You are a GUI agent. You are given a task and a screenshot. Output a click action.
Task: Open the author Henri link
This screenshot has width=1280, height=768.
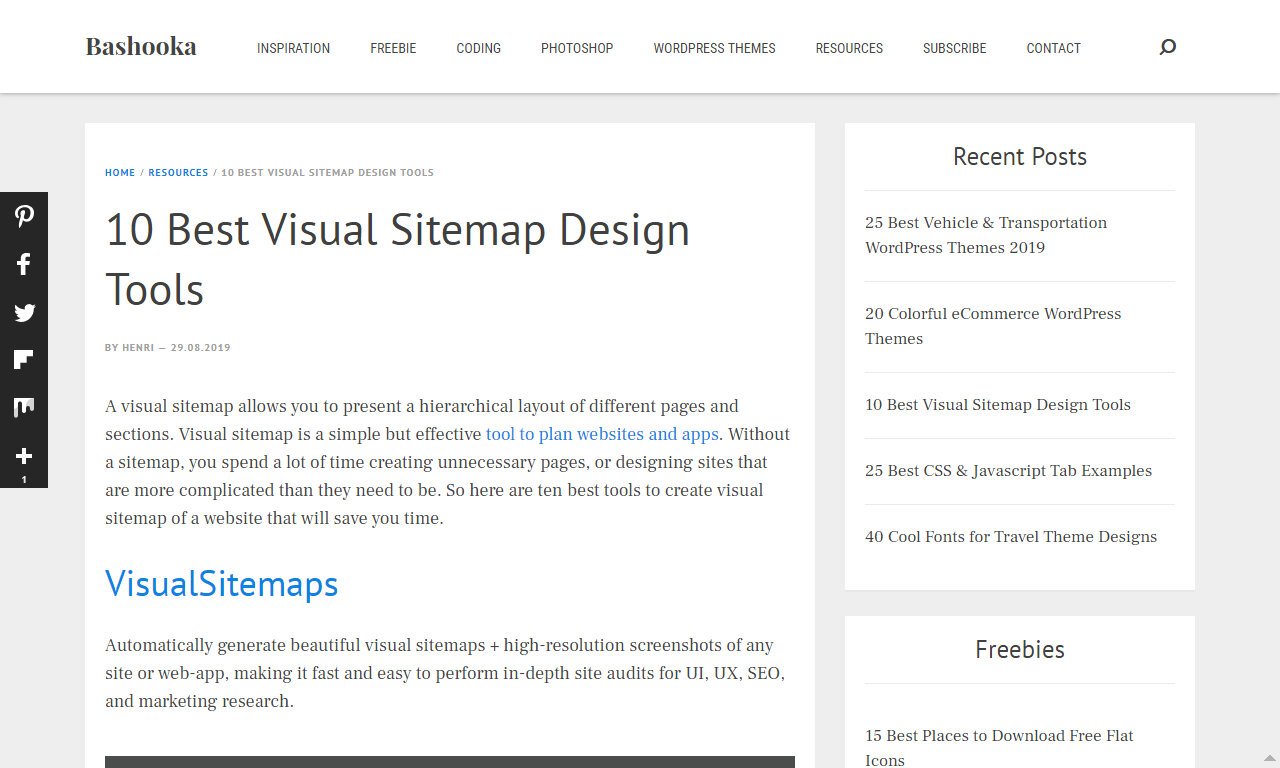point(138,348)
